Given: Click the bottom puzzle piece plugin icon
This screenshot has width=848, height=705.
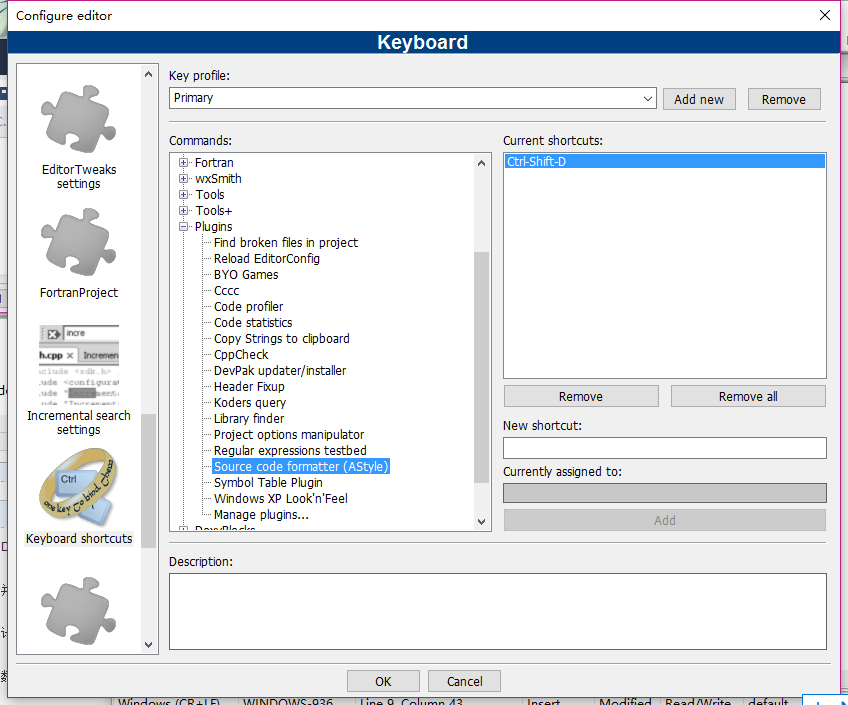Looking at the screenshot, I should tap(79, 611).
